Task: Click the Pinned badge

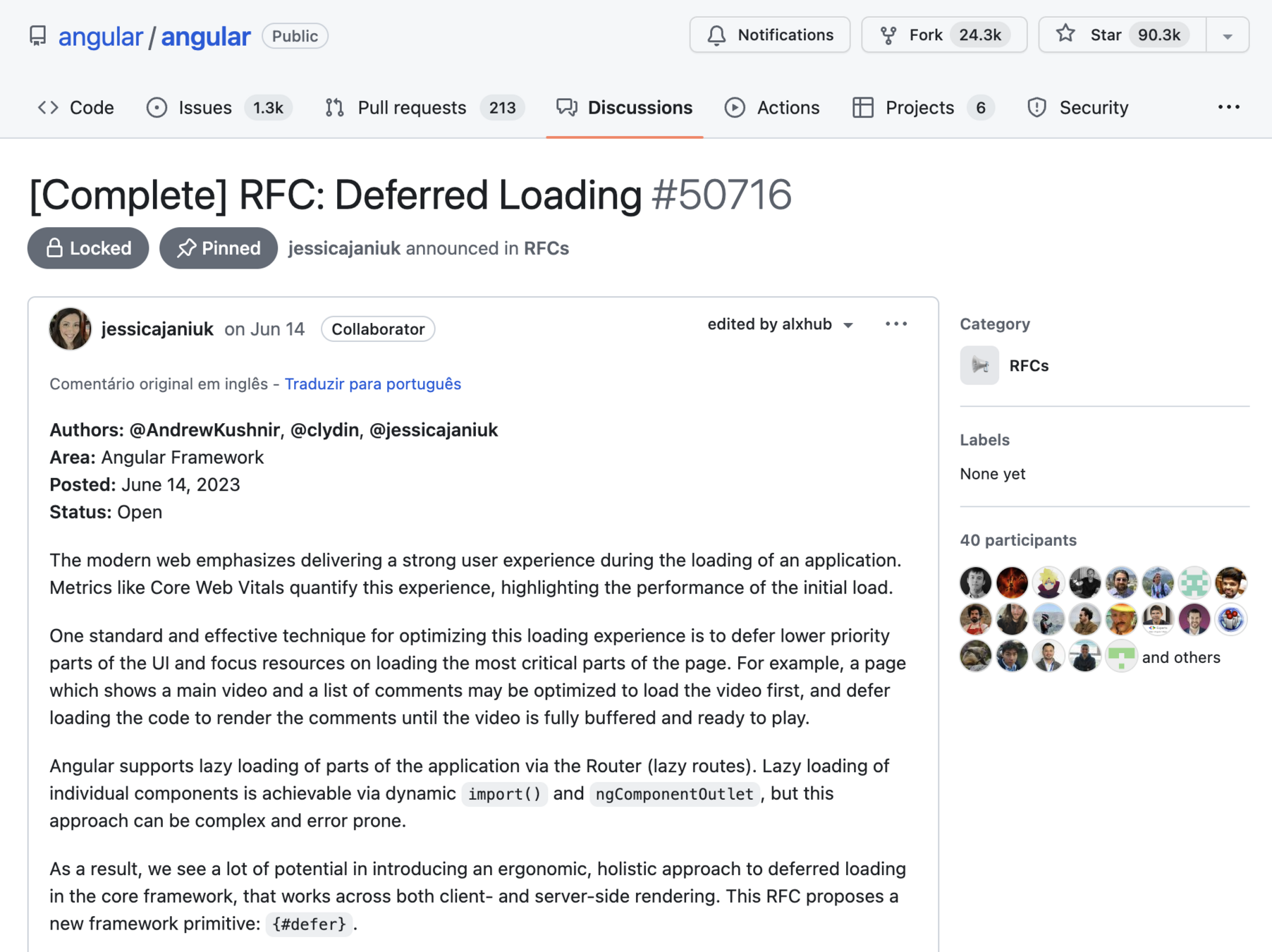Action: (219, 248)
